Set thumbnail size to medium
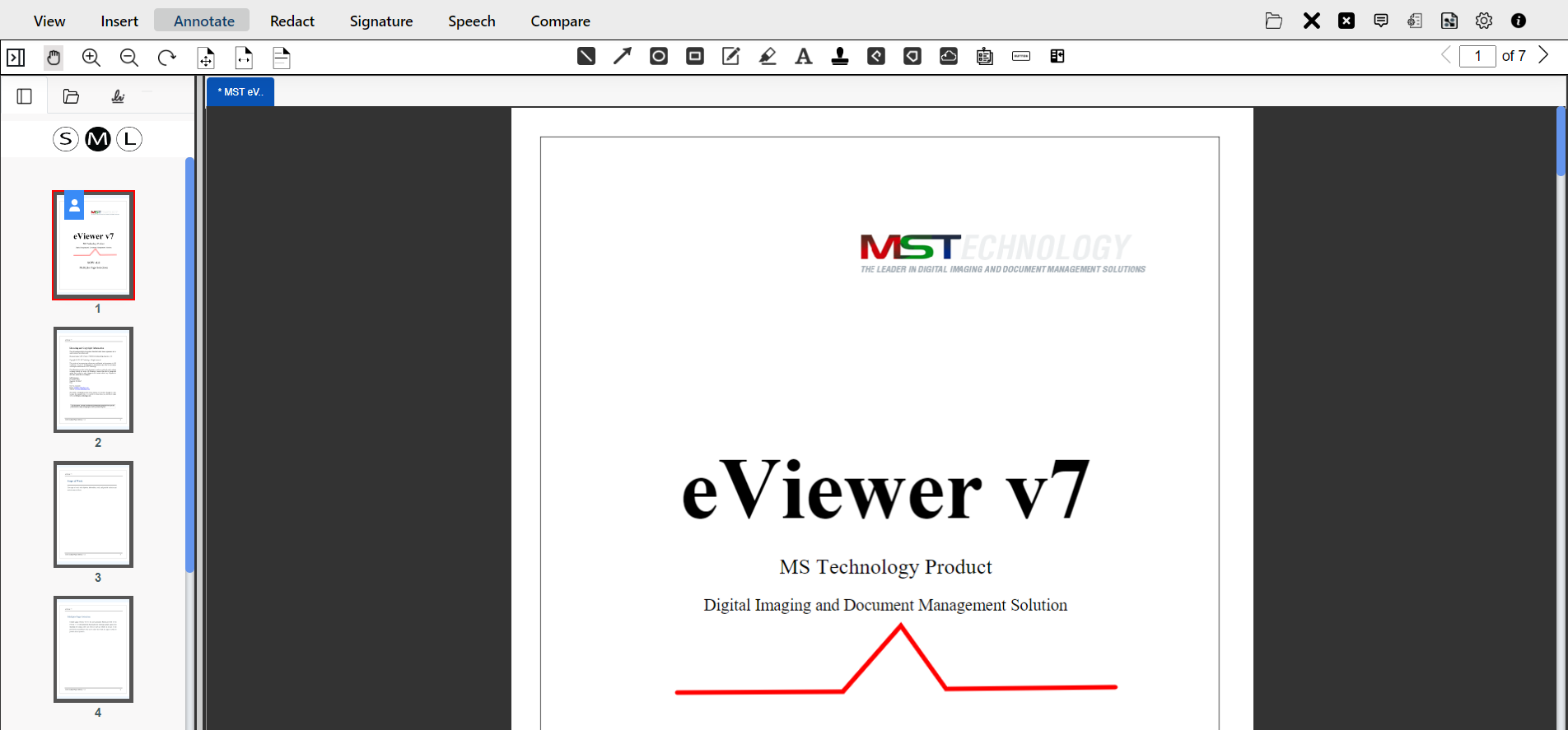This screenshot has width=1568, height=730. [x=98, y=139]
